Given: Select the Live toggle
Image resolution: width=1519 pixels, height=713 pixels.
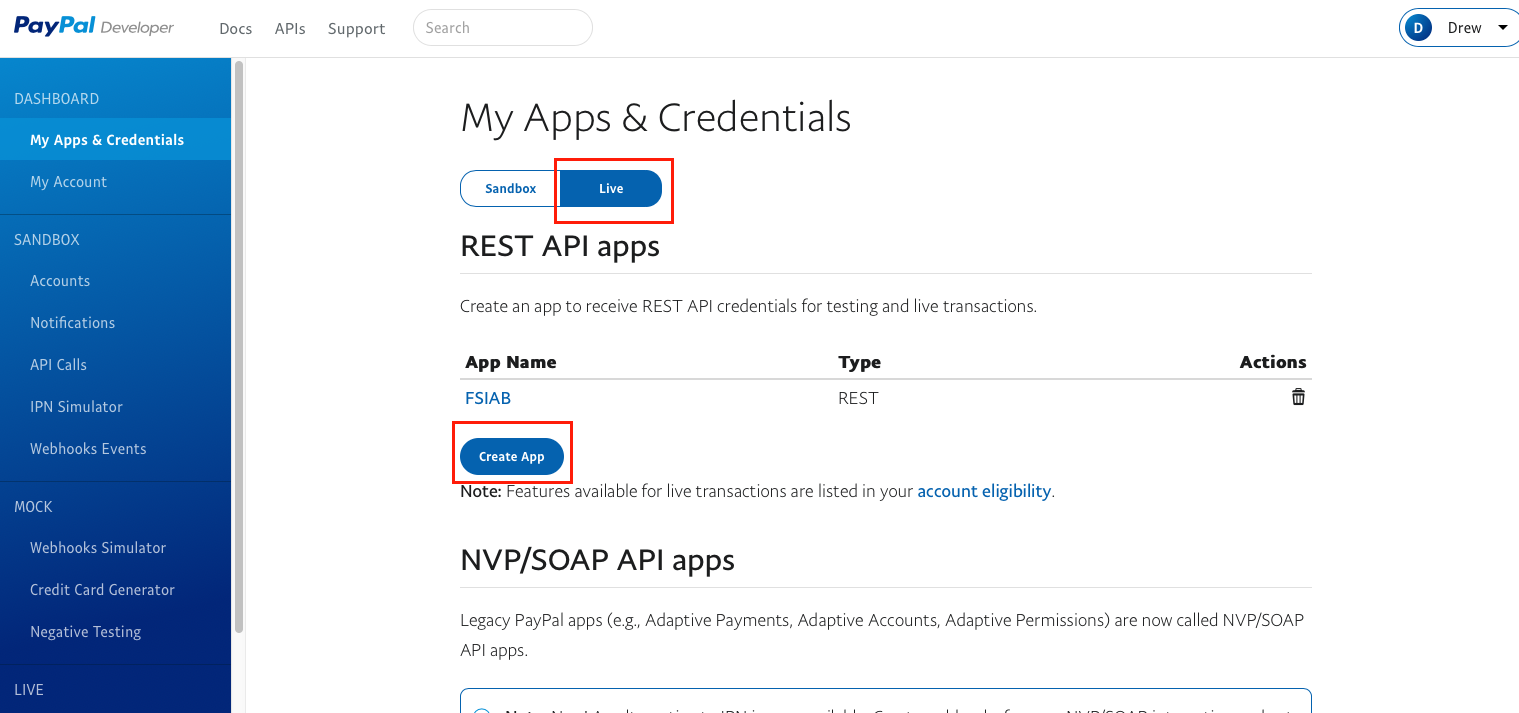Looking at the screenshot, I should point(611,188).
